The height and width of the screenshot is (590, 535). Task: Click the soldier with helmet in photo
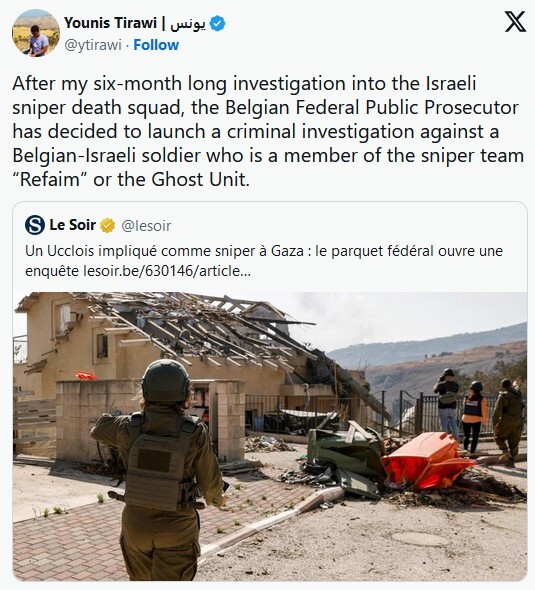160,467
